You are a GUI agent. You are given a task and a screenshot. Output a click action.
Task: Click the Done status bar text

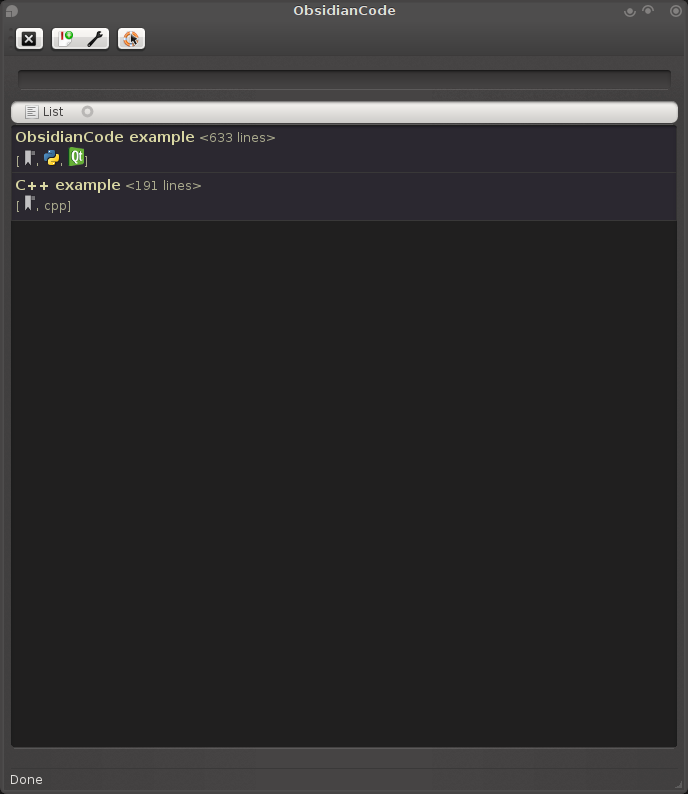tap(26, 779)
